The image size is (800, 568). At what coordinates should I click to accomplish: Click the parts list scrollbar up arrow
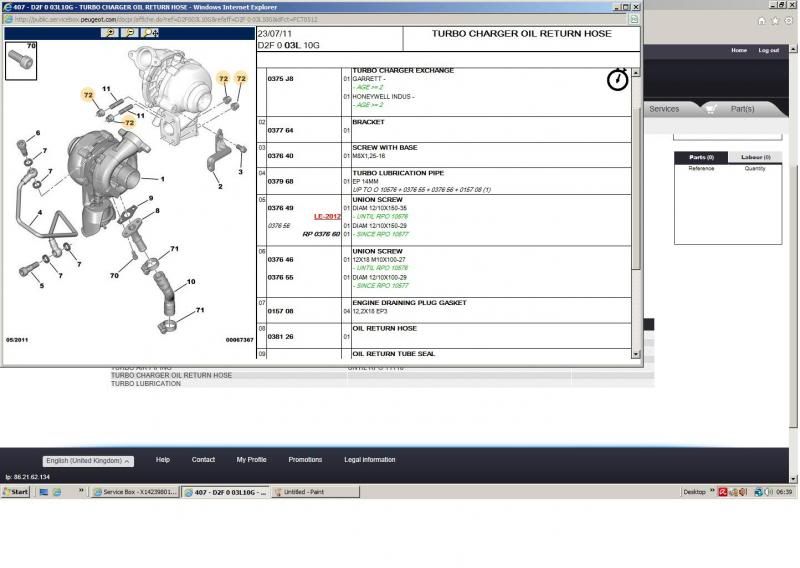coord(636,72)
